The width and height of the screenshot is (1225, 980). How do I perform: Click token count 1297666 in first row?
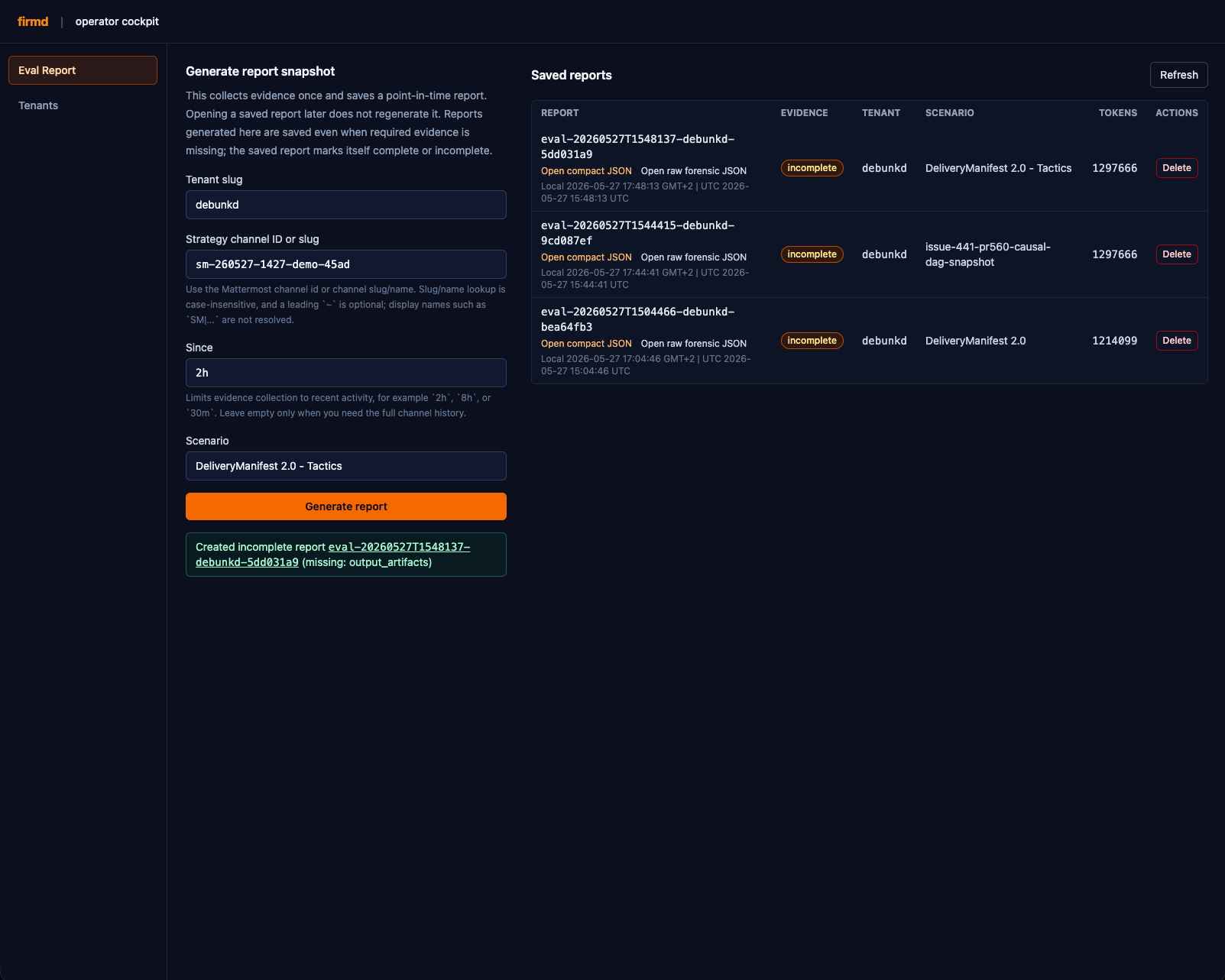[x=1114, y=168]
